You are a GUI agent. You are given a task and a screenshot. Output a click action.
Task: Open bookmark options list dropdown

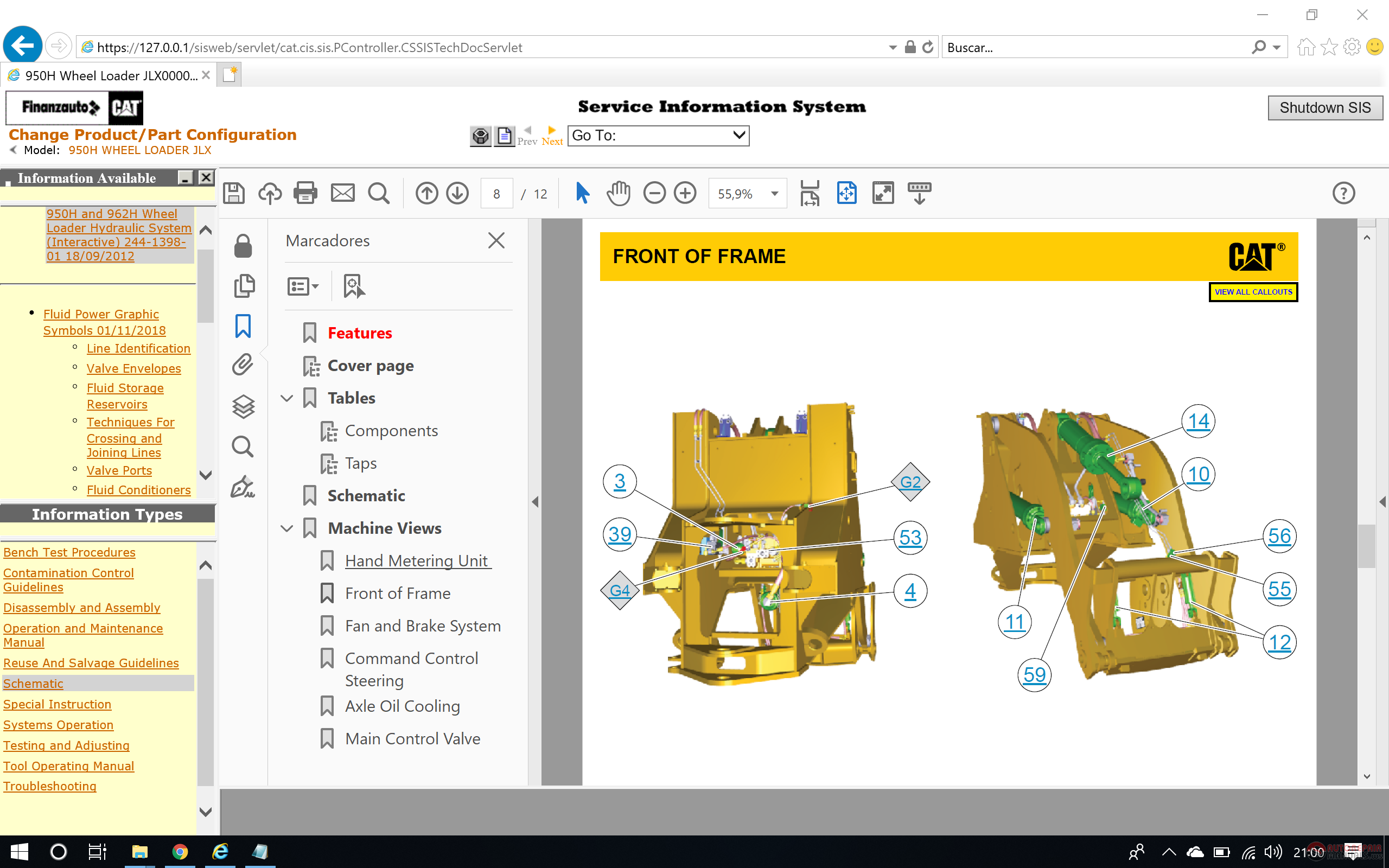[302, 286]
